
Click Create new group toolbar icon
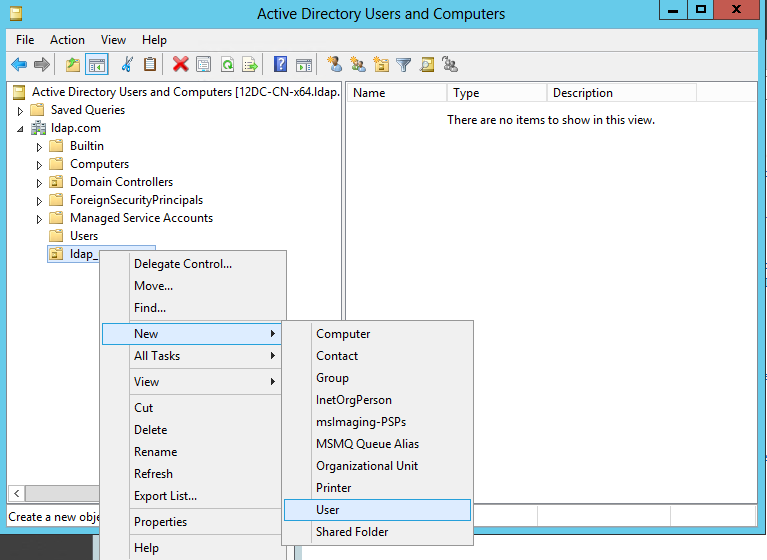(x=358, y=65)
